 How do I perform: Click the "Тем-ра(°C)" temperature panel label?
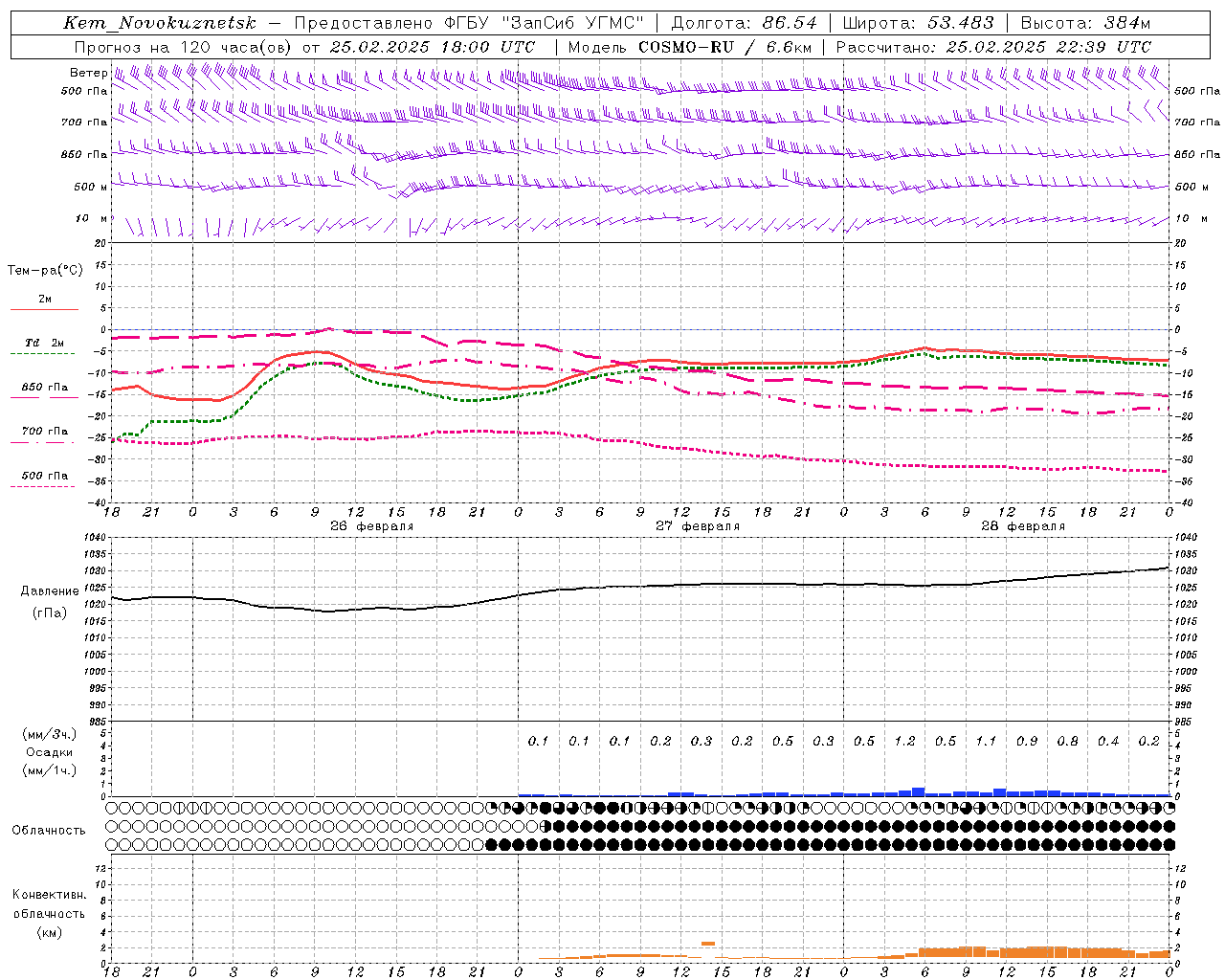point(45,271)
